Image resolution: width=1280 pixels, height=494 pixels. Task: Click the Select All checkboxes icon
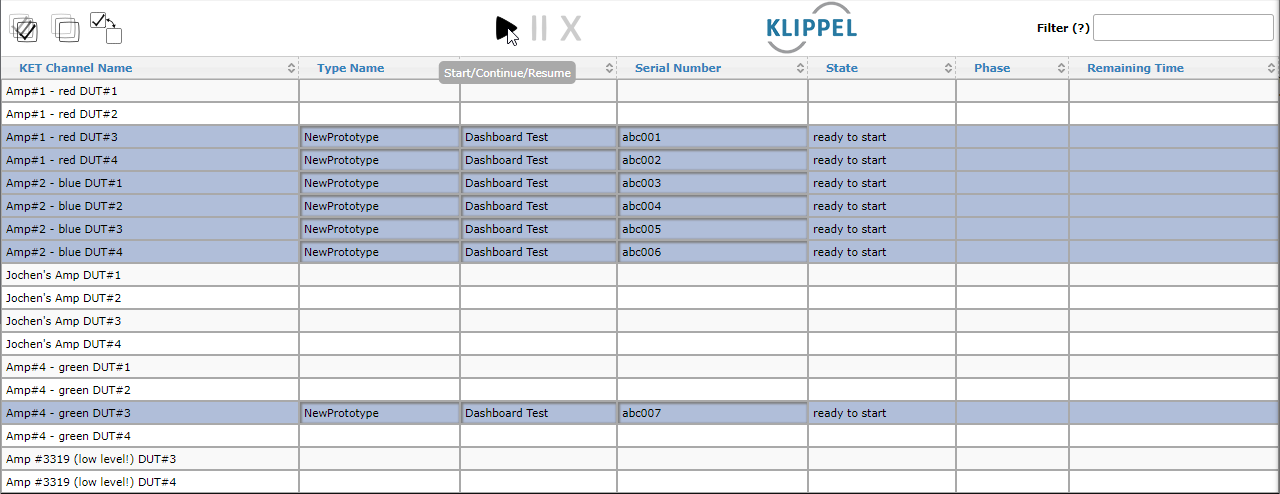[25, 28]
